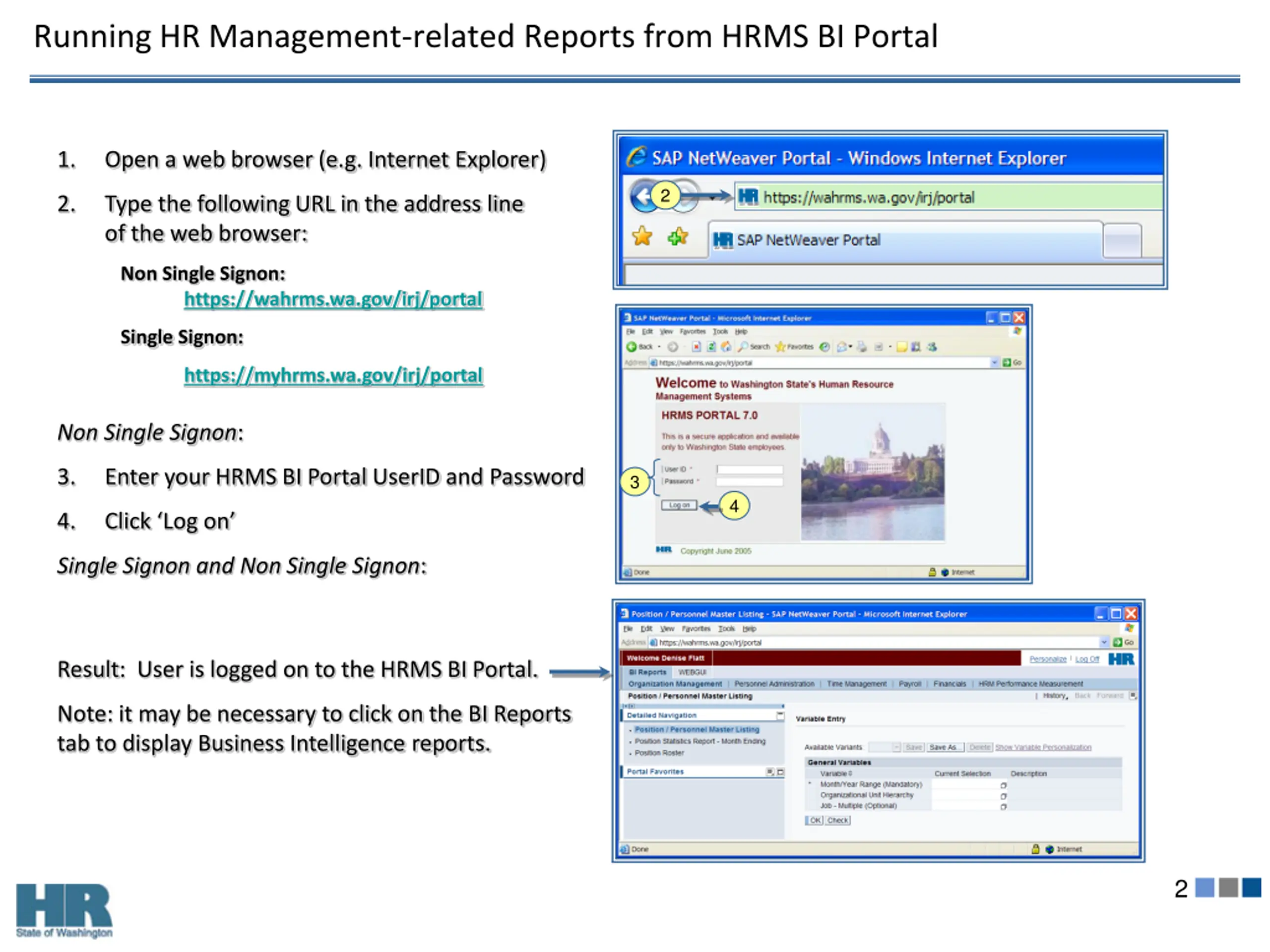The height and width of the screenshot is (952, 1270).
Task: Select Position Roster in Detailed Navigation
Action: (659, 753)
